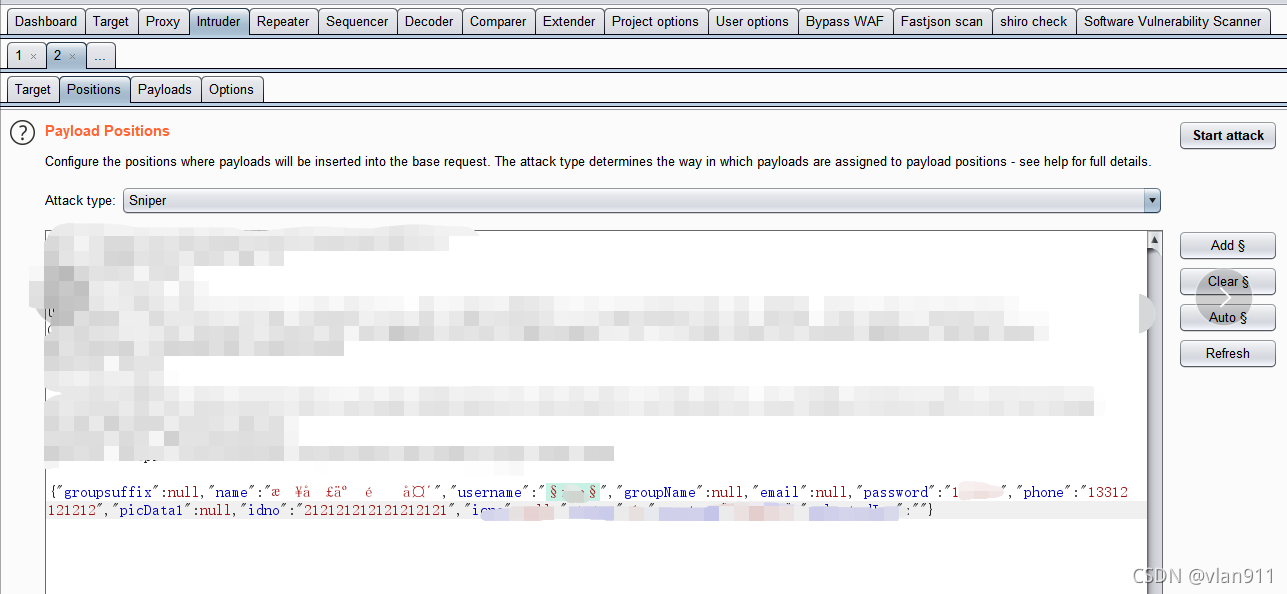Click the next-image arrow overlay
The height and width of the screenshot is (594, 1287).
(x=1224, y=297)
